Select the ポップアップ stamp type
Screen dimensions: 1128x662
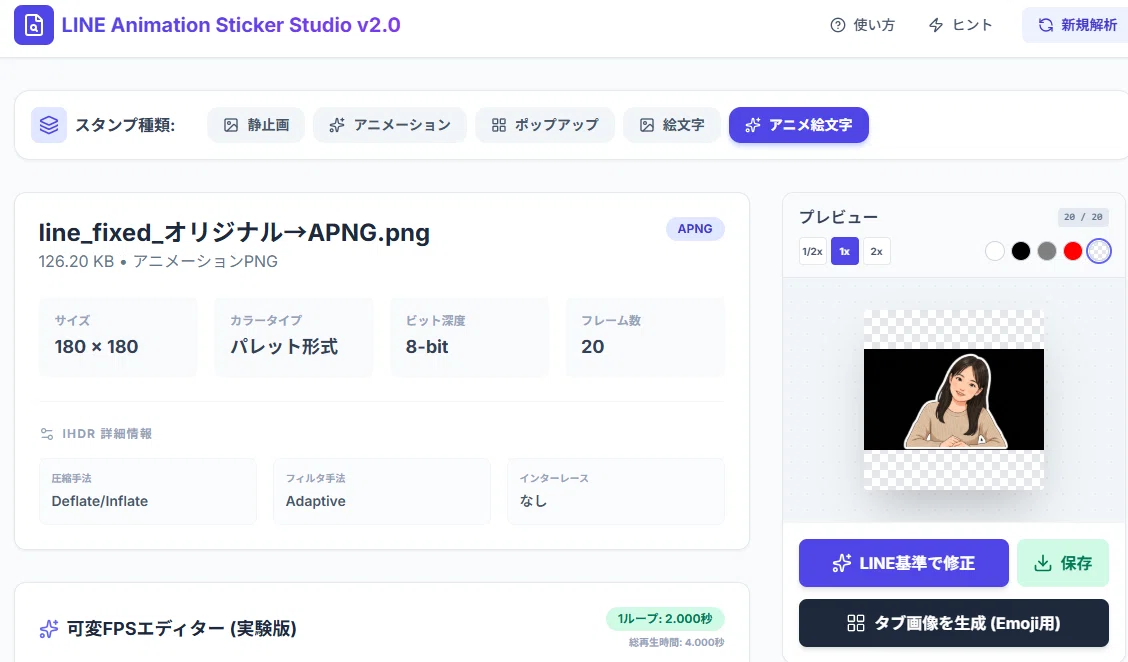[x=545, y=125]
